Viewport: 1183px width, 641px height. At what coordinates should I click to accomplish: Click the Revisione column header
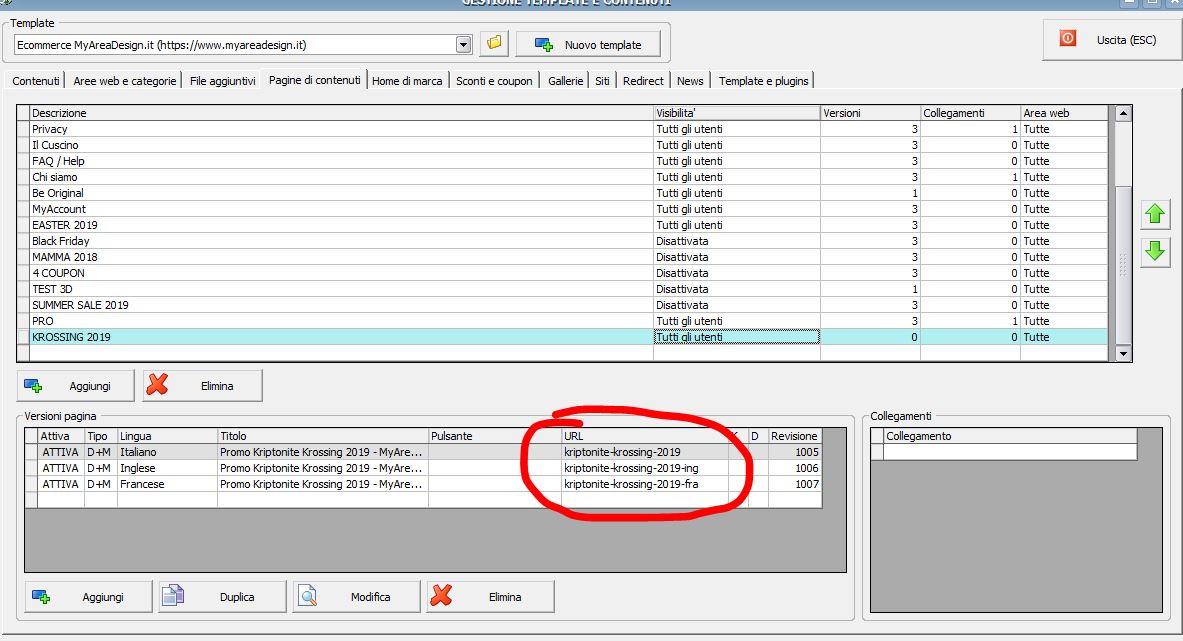(794, 436)
